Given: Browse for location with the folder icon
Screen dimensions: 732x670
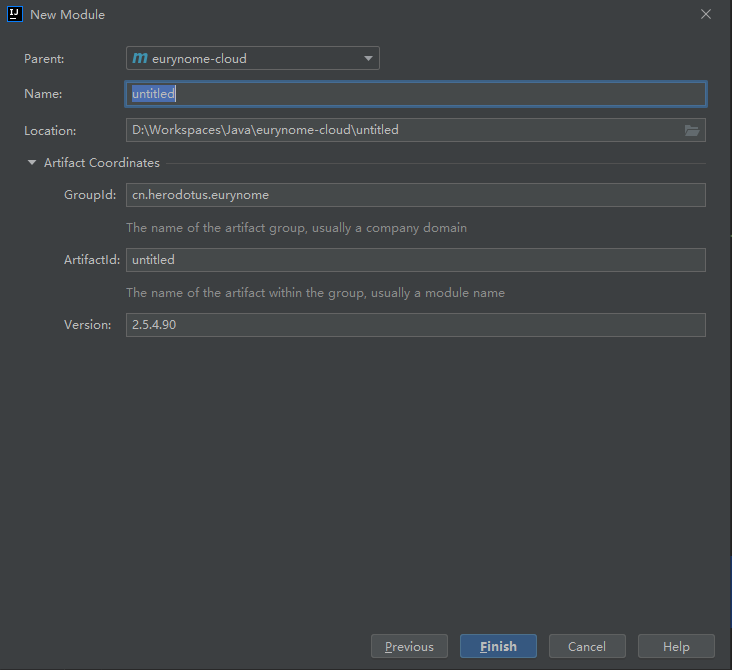Looking at the screenshot, I should 692,130.
